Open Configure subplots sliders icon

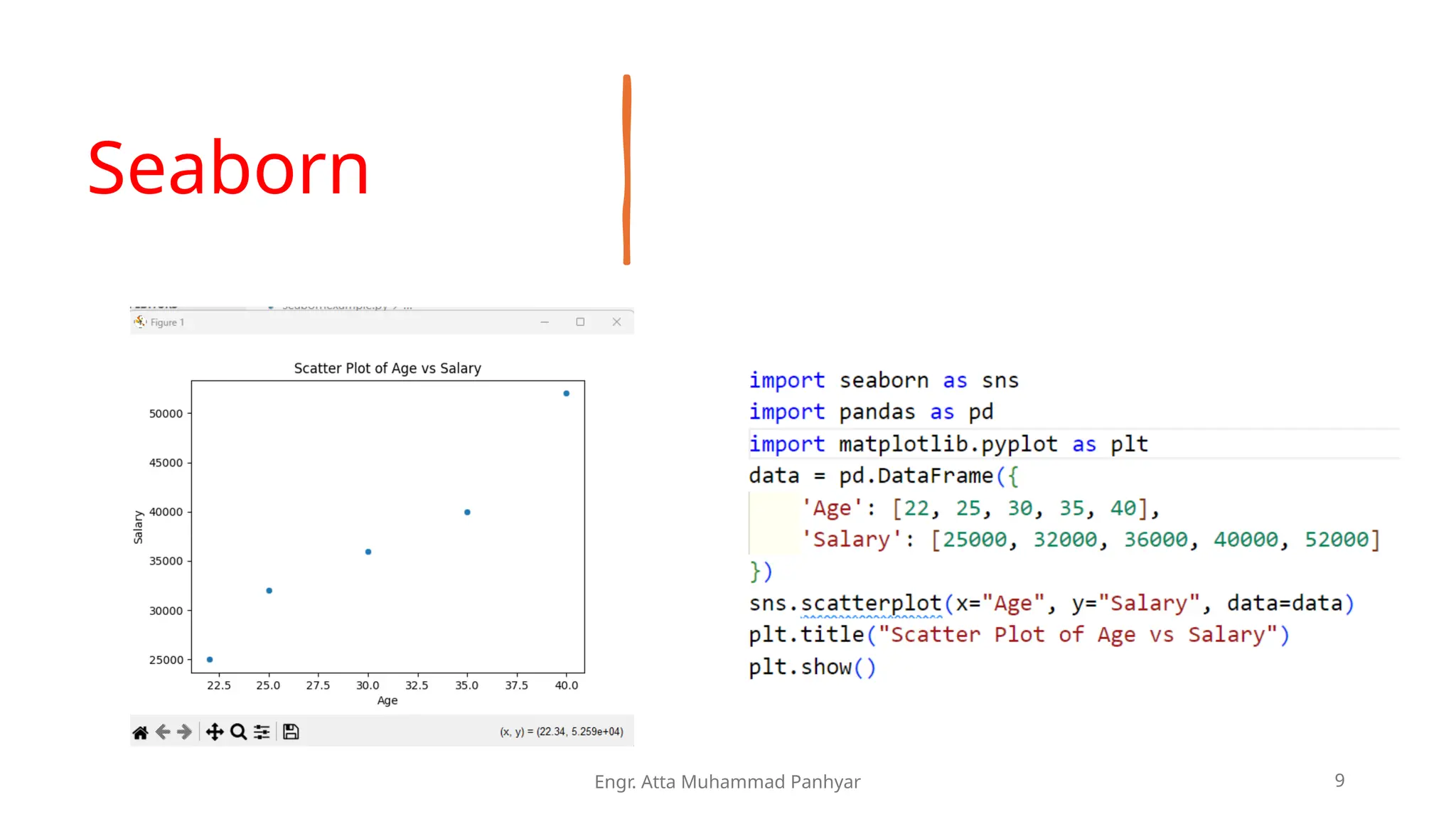(x=262, y=732)
